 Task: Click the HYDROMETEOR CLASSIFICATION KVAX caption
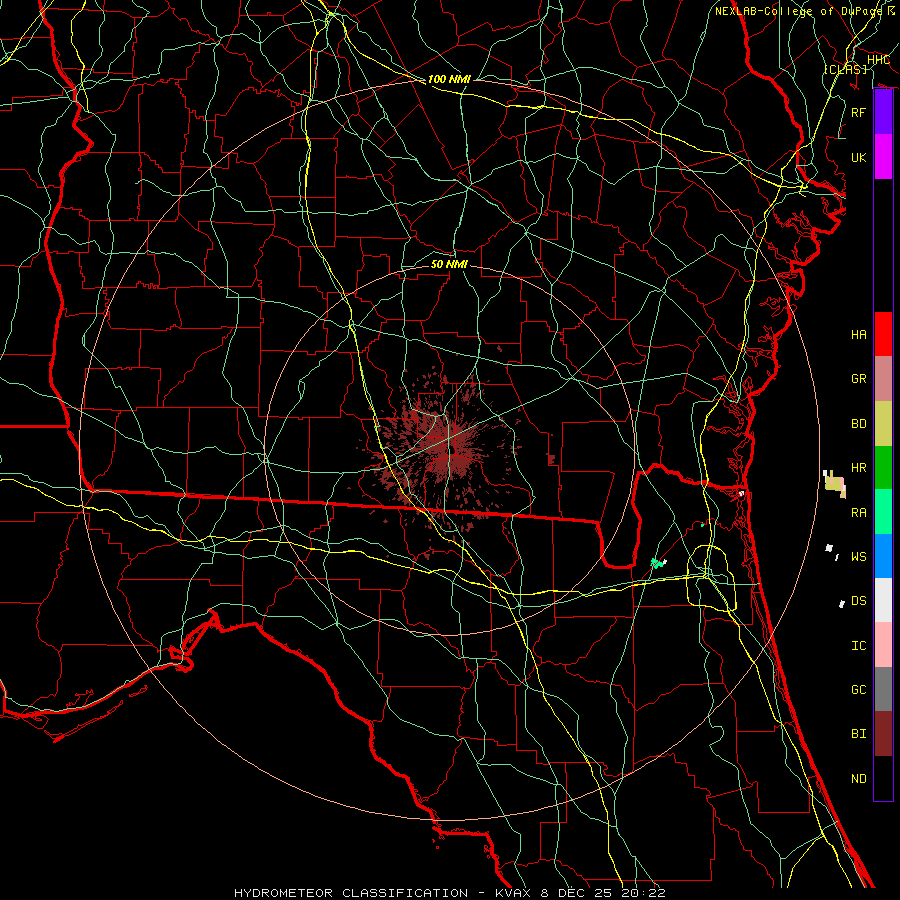point(450,893)
